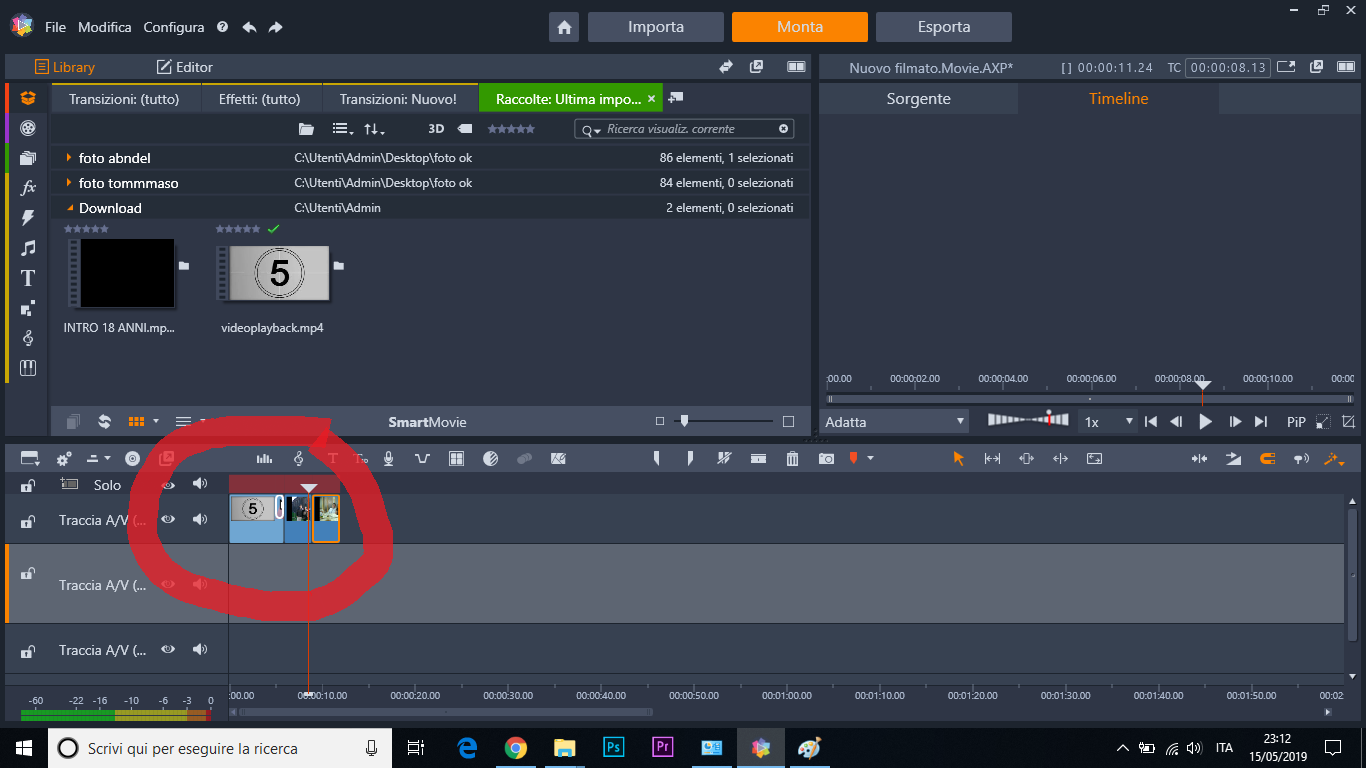Open the music category in the library sidebar

28,247
